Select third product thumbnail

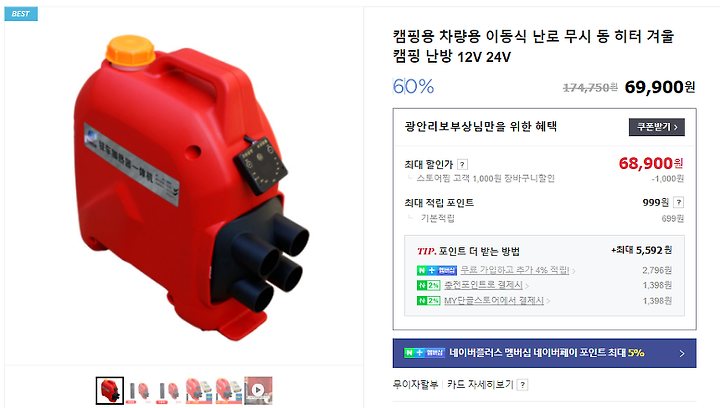(168, 391)
